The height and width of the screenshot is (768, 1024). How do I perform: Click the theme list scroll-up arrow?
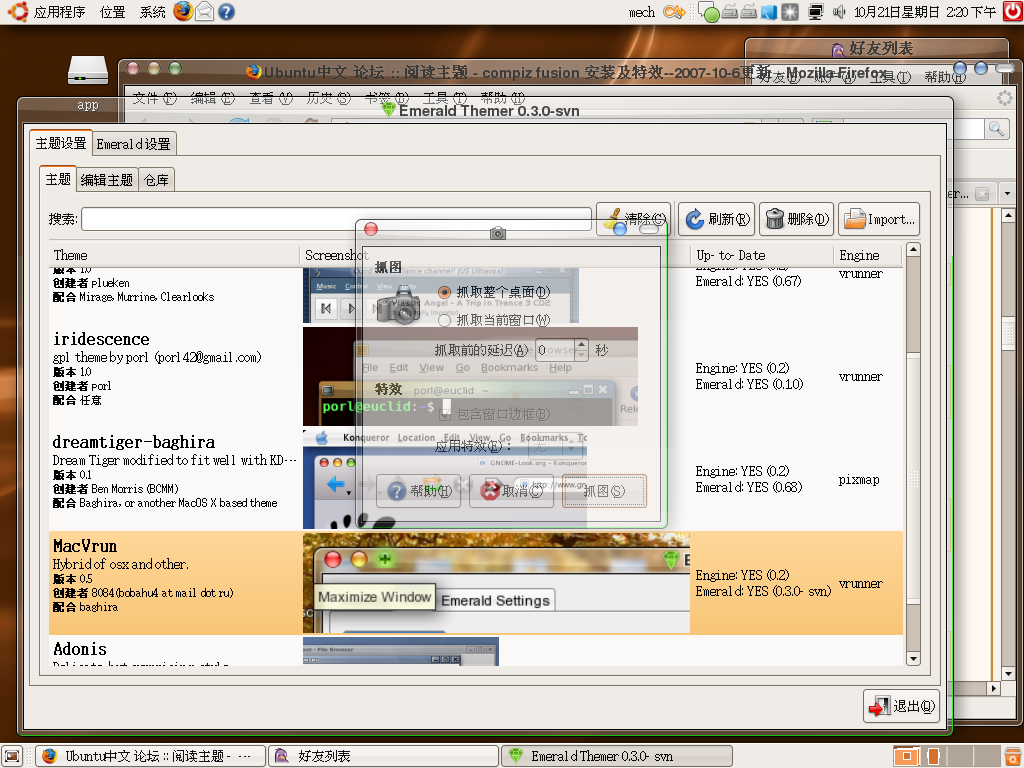914,249
